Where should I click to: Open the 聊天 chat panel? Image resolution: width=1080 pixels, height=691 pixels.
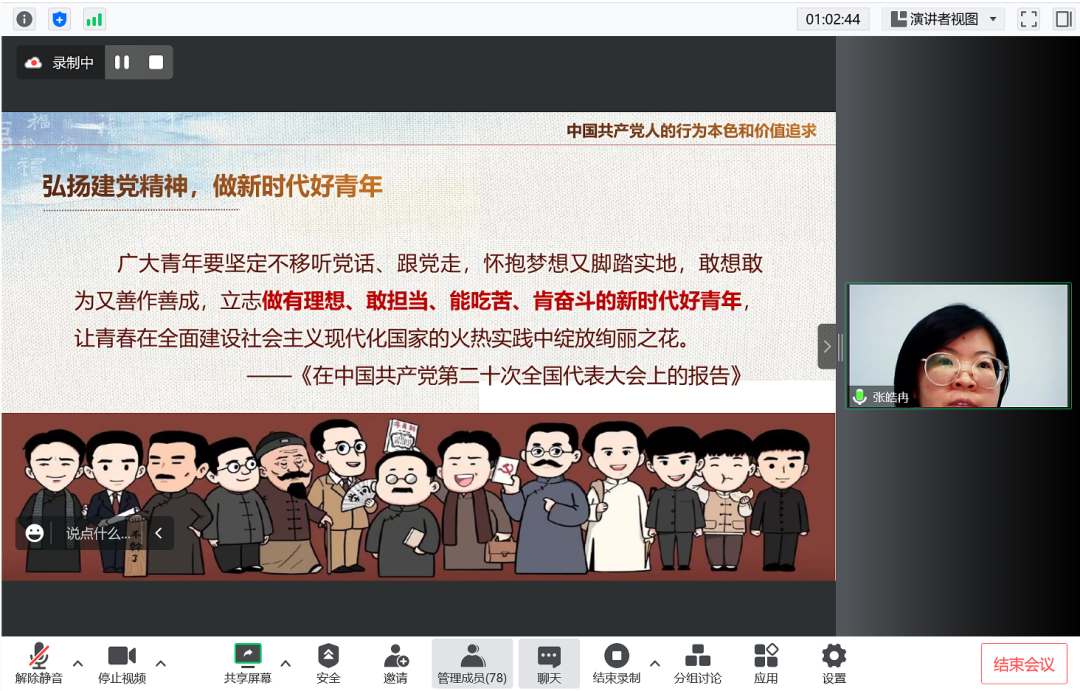pos(549,663)
